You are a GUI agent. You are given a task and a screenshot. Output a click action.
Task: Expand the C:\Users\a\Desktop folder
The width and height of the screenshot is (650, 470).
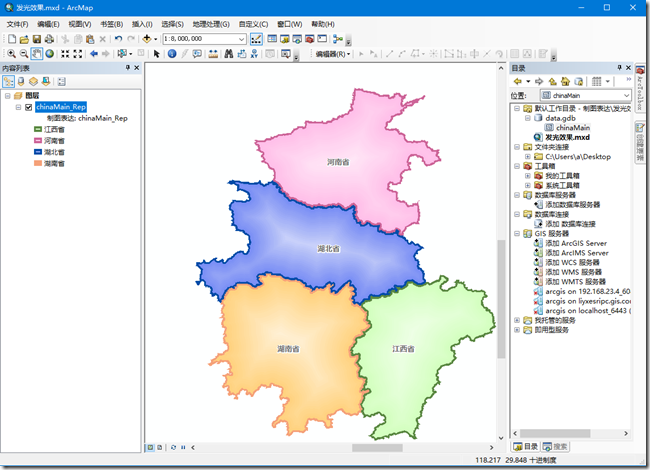(x=528, y=157)
